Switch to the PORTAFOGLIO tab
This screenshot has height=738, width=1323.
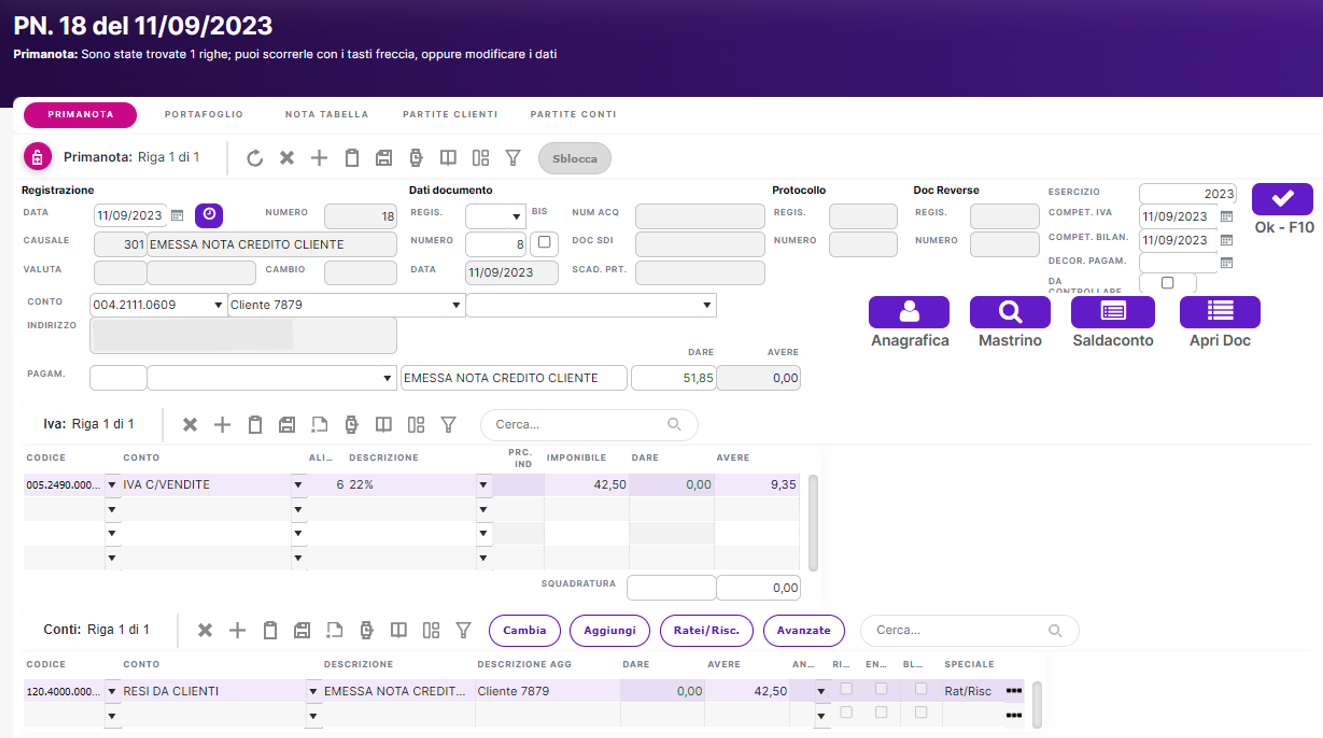[204, 114]
